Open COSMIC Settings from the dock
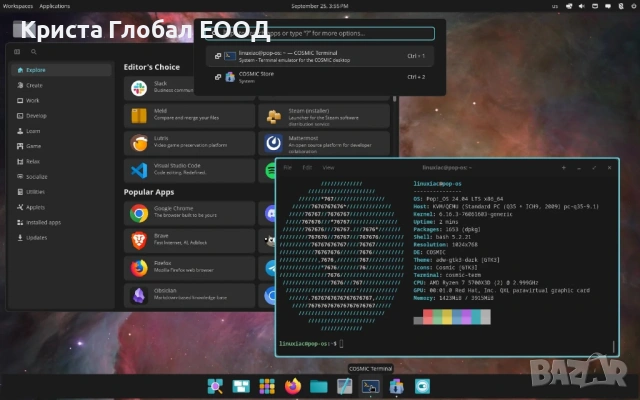The height and width of the screenshot is (400, 640). [x=422, y=386]
